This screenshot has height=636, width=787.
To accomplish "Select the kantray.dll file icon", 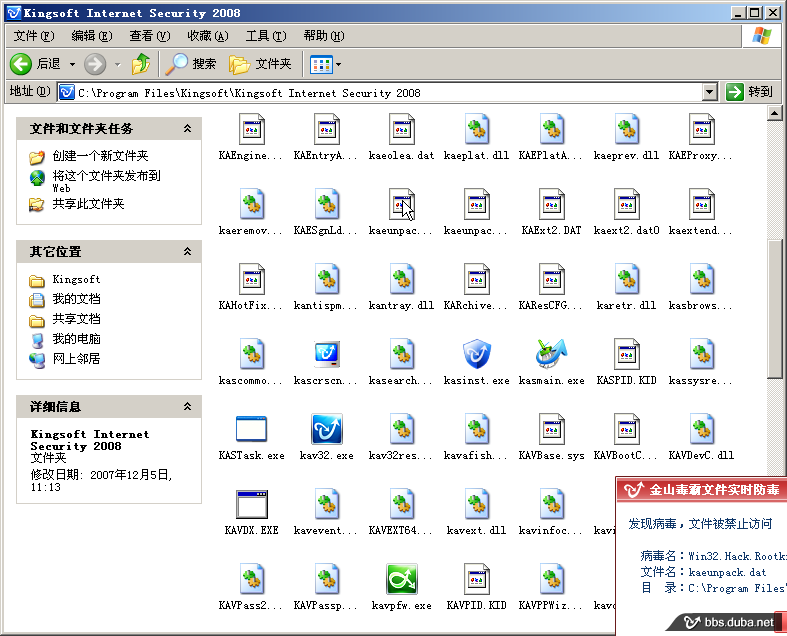I will (402, 279).
